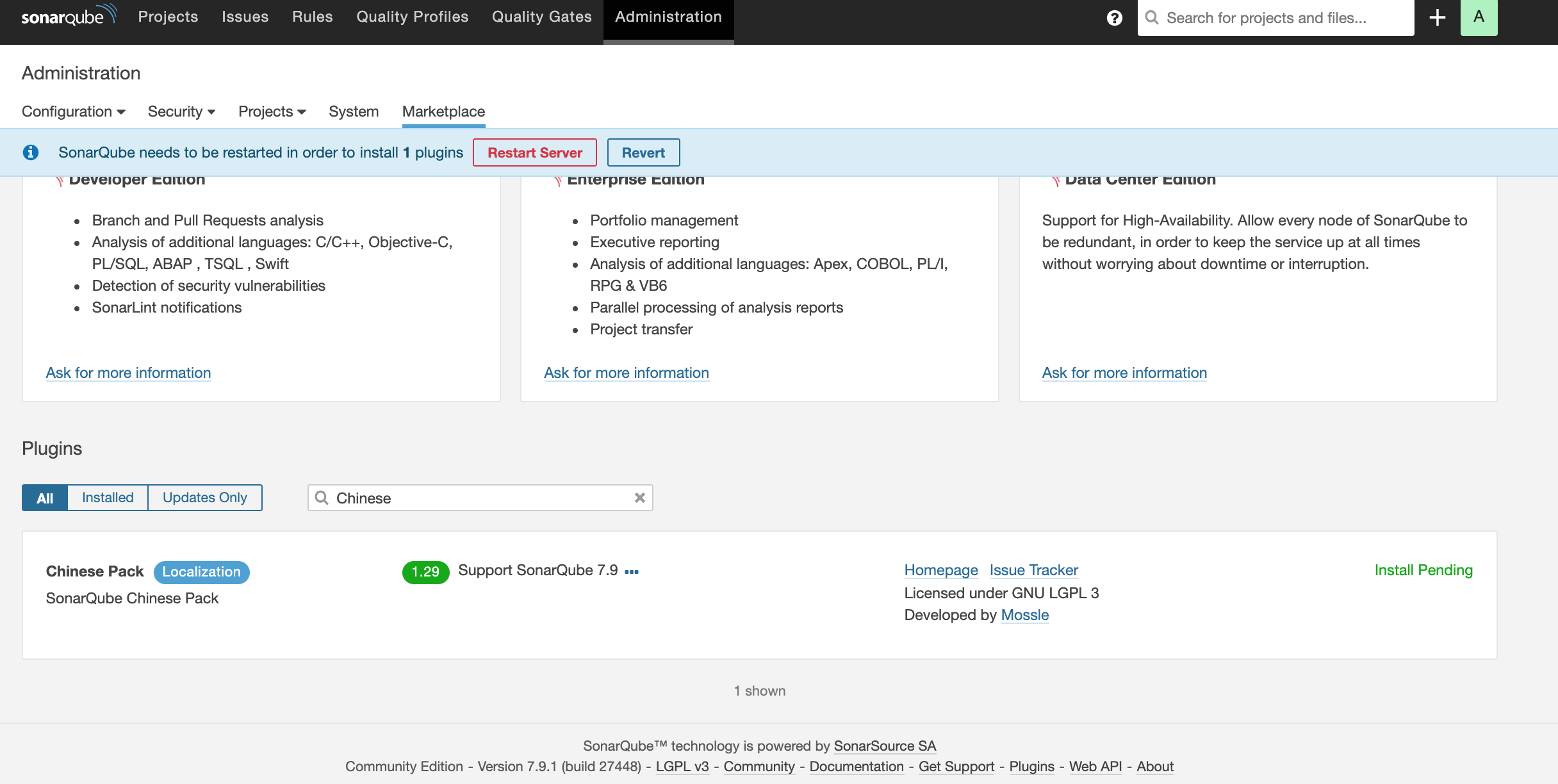Select the All plugins filter
Screen dimensions: 1558x784
[45, 498]
